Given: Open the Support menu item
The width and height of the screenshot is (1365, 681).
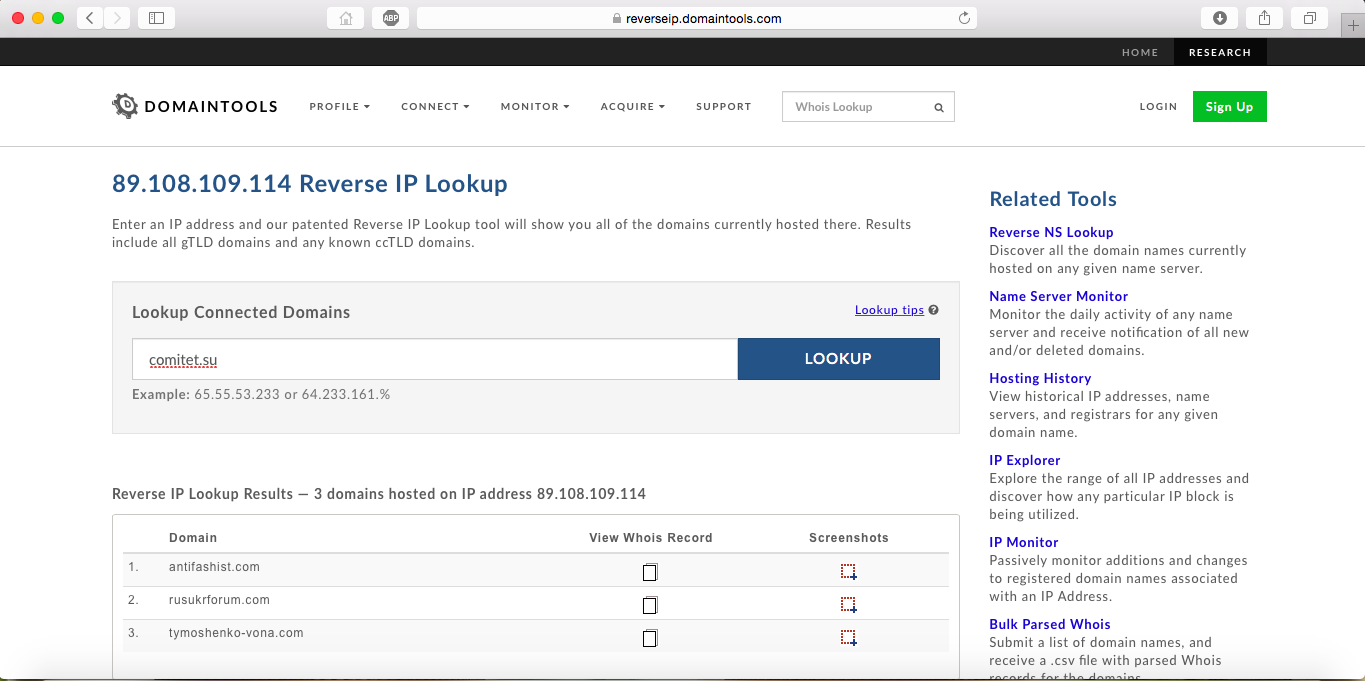Looking at the screenshot, I should (723, 106).
